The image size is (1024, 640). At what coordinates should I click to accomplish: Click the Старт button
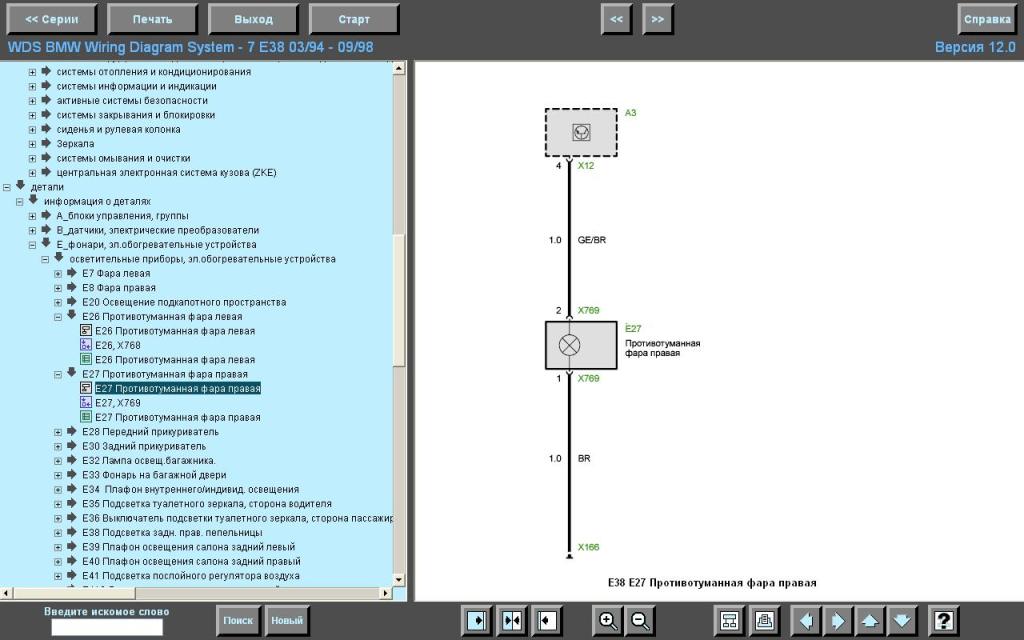[354, 19]
